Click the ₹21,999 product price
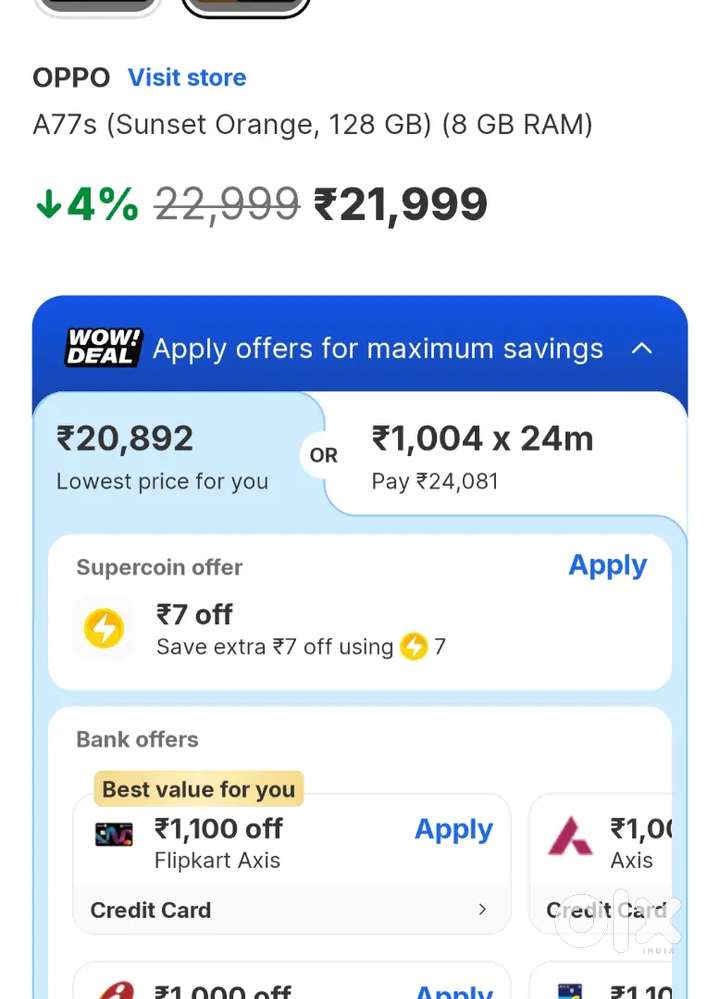 (x=401, y=204)
